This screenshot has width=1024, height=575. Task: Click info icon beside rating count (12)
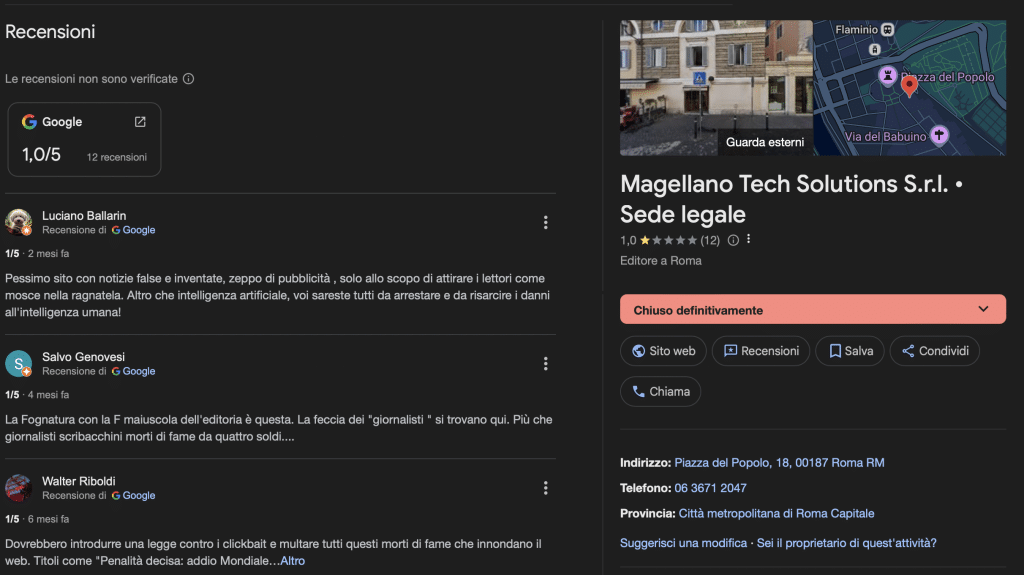(x=733, y=240)
